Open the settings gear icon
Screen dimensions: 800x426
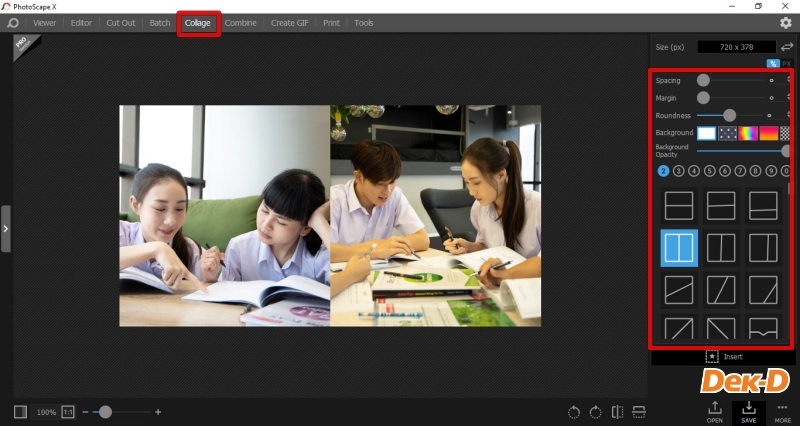785,23
